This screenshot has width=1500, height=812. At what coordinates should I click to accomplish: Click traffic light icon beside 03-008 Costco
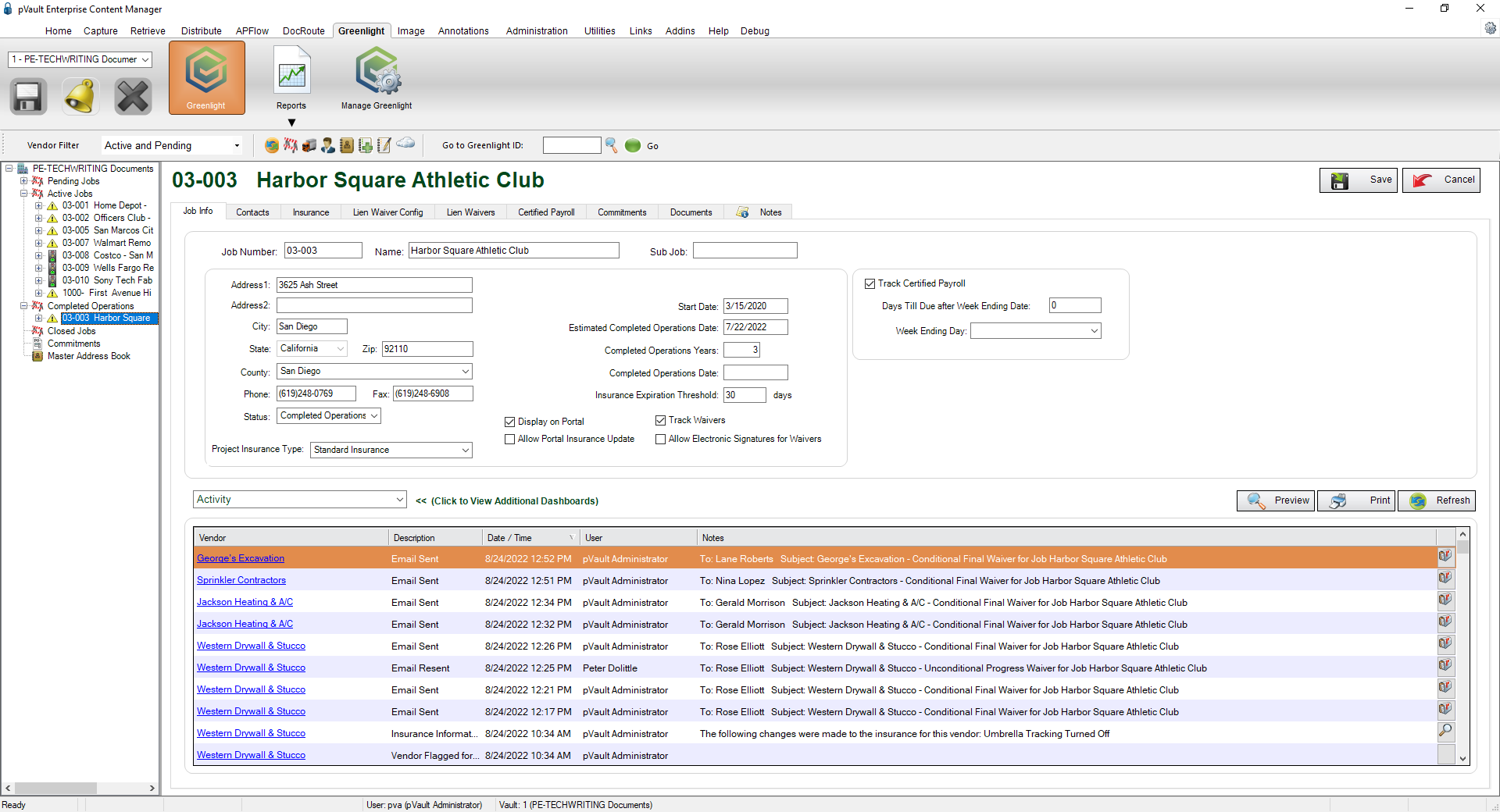tap(52, 255)
